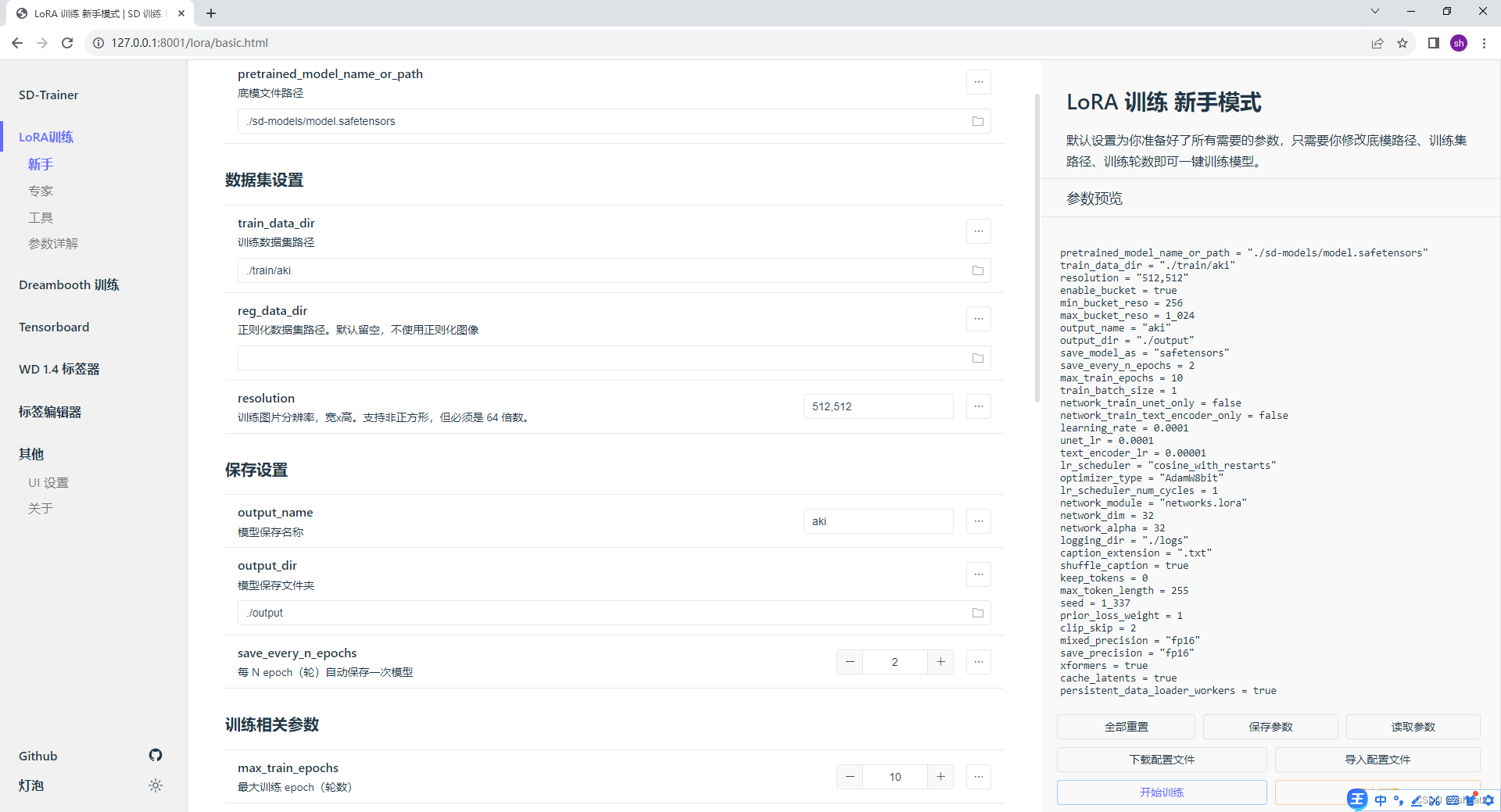The image size is (1501, 812).
Task: Click 保存参数 button
Action: pos(1270,727)
